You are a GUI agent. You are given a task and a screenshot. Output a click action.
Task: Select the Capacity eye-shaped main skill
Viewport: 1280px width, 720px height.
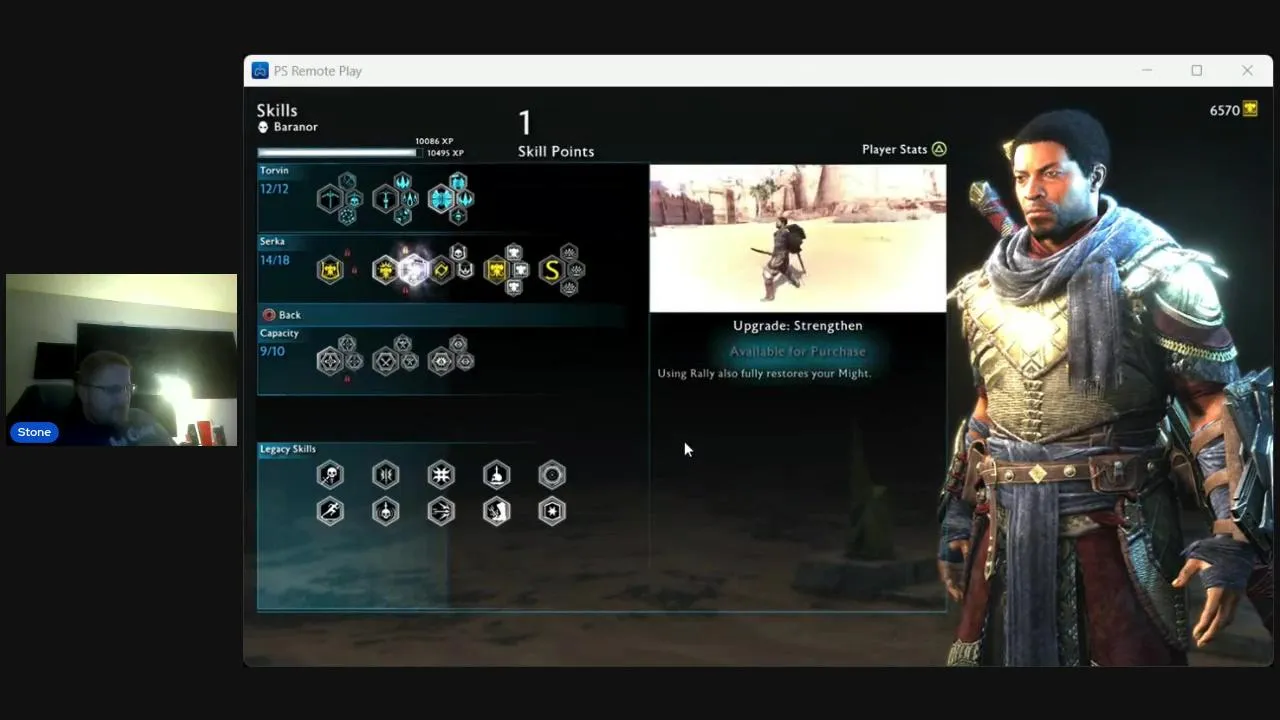(441, 361)
